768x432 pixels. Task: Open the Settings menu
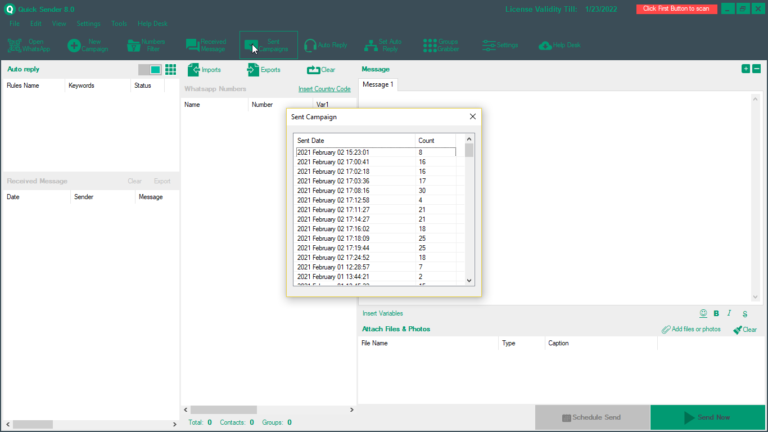pyautogui.click(x=88, y=24)
